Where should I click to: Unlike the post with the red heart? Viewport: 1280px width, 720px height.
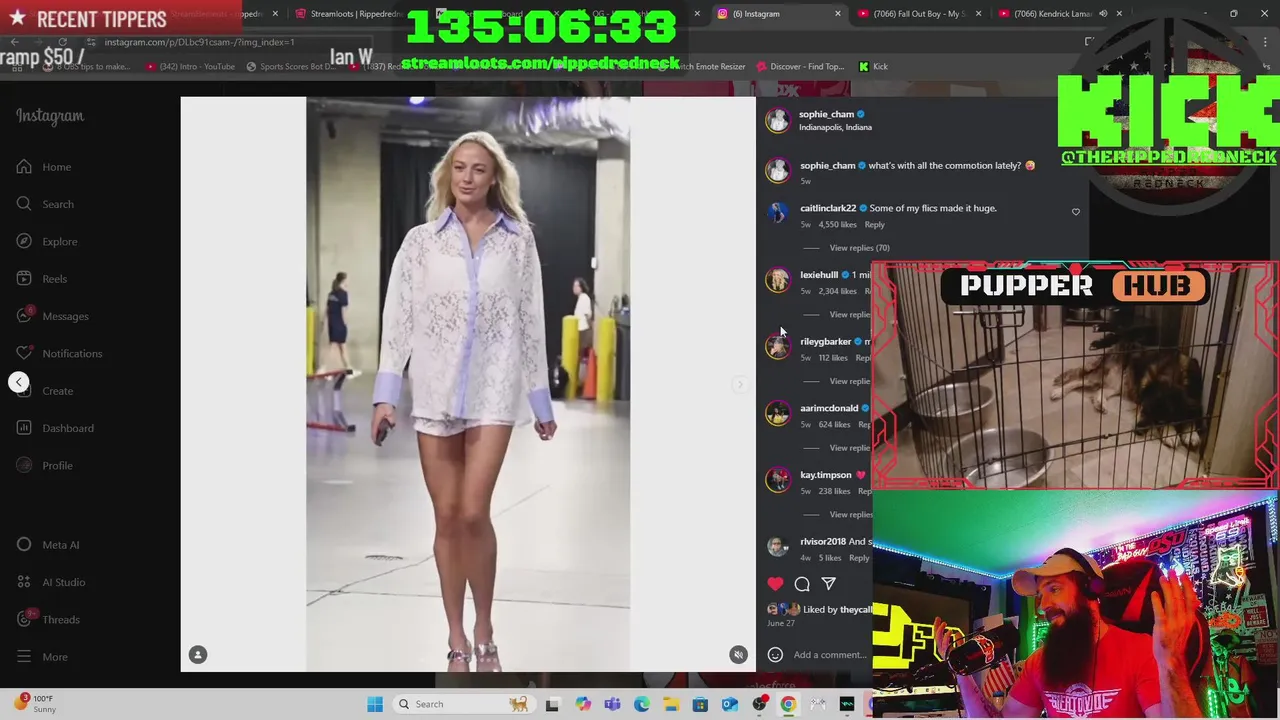point(775,584)
